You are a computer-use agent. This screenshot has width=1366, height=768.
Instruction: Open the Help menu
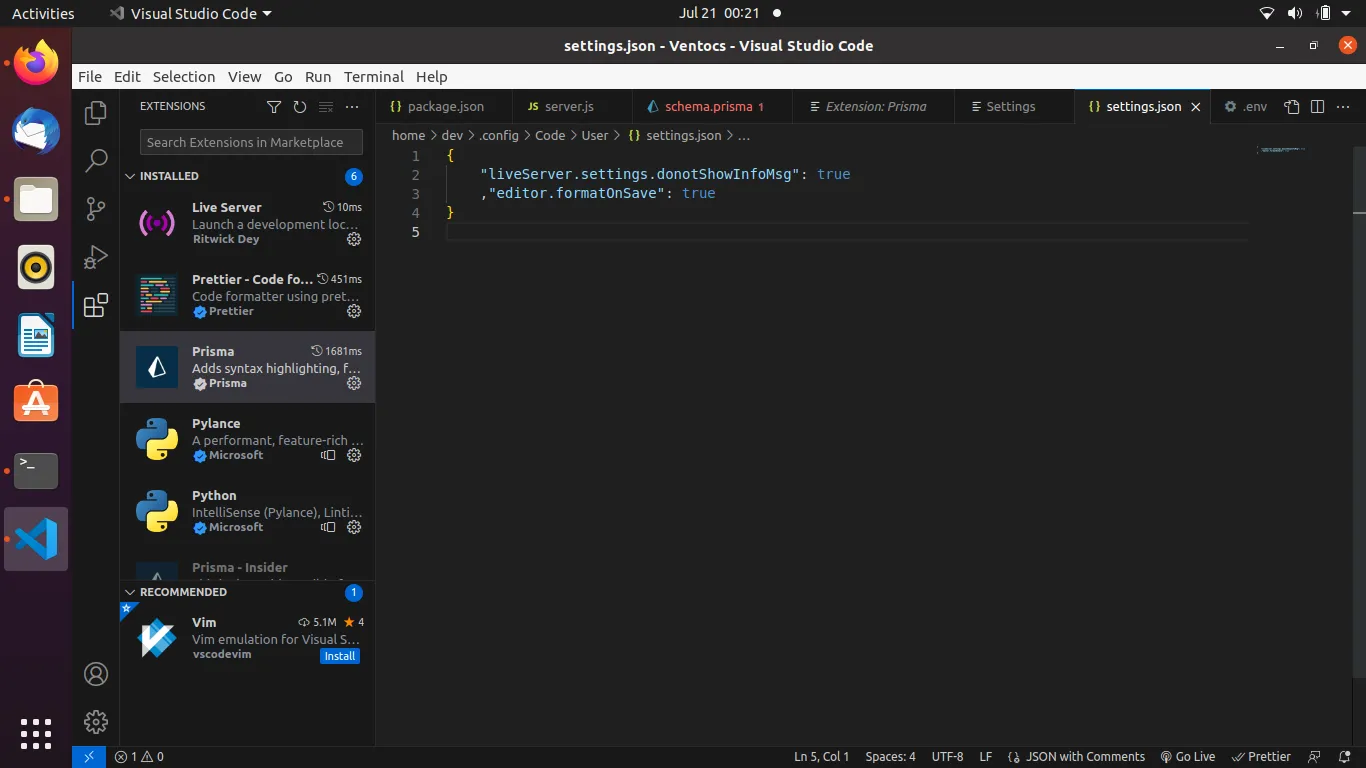[432, 77]
